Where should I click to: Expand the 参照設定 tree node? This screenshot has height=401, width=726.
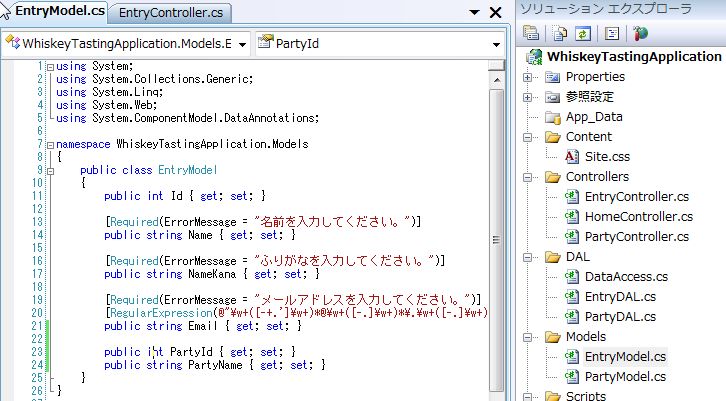527,97
